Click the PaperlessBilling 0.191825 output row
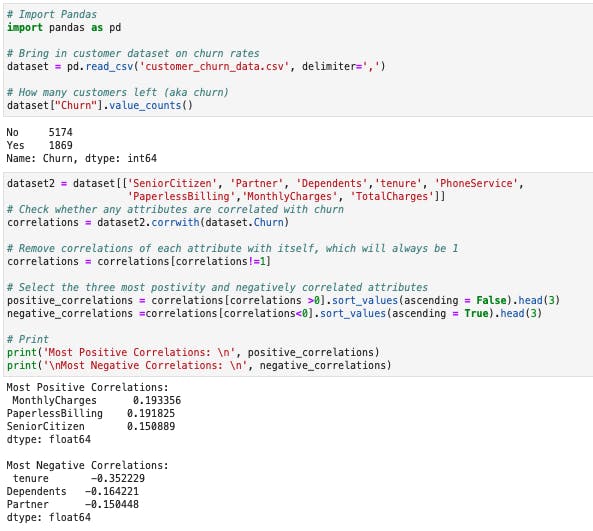The image size is (593, 531). [x=91, y=413]
